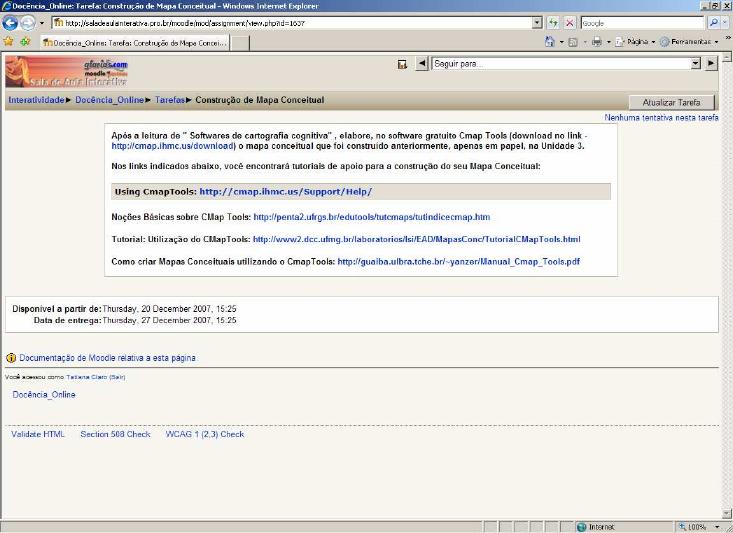The width and height of the screenshot is (733, 533).
Task: Click the previous activity arrow beside Seguir para
Action: [422, 64]
